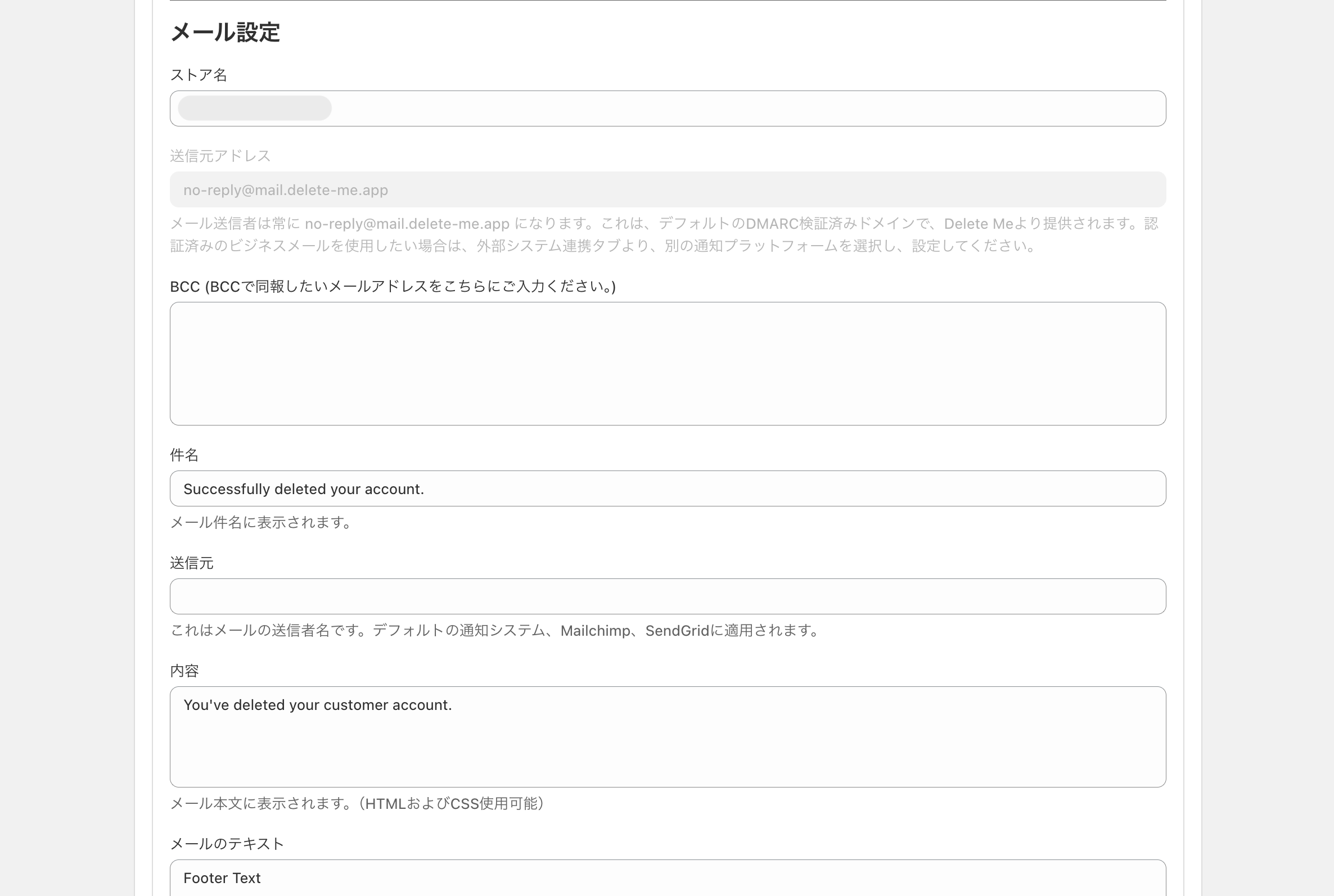Click the disabled 送信元アドレス field
Viewport: 1334px width, 896px height.
(668, 190)
